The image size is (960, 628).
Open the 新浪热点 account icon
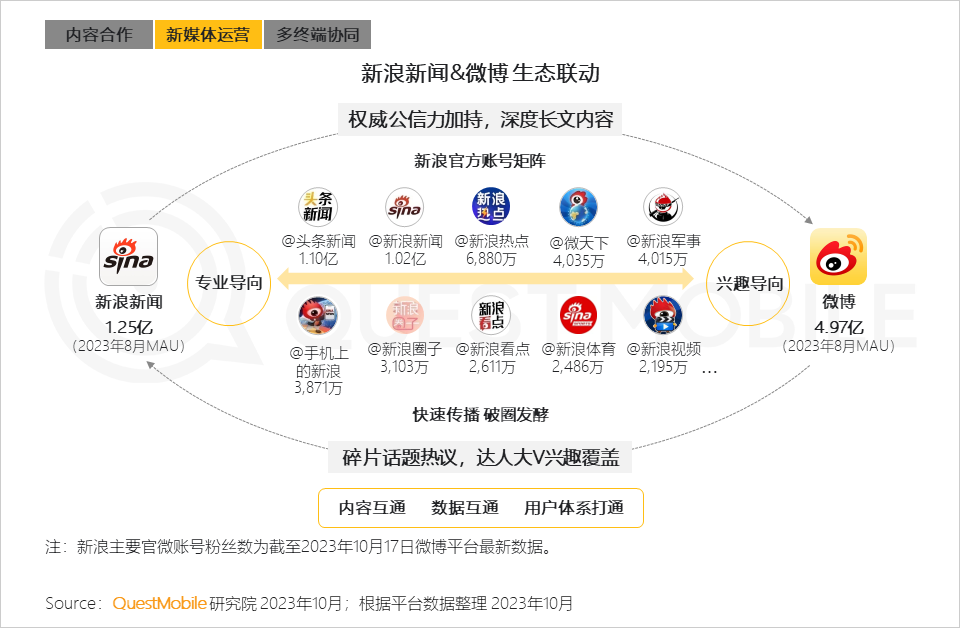pos(489,207)
